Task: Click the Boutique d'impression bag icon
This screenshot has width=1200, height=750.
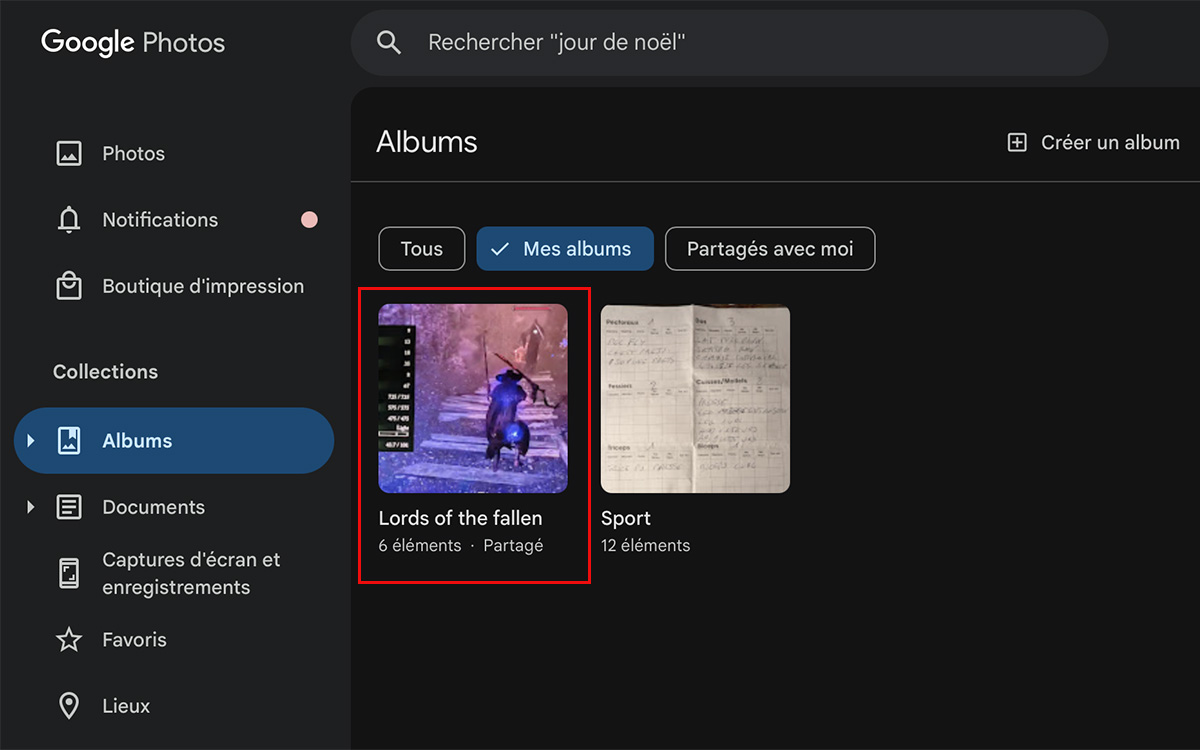Action: (x=69, y=286)
